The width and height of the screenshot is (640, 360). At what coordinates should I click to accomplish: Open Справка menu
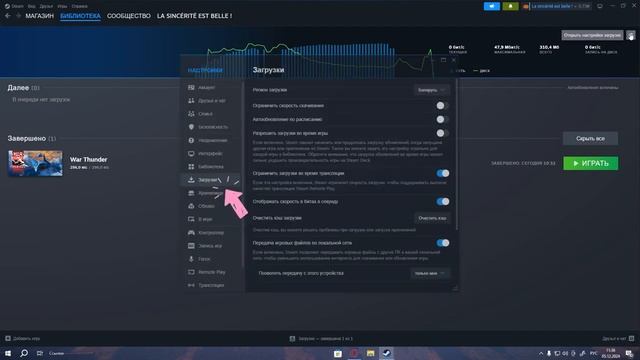click(79, 6)
